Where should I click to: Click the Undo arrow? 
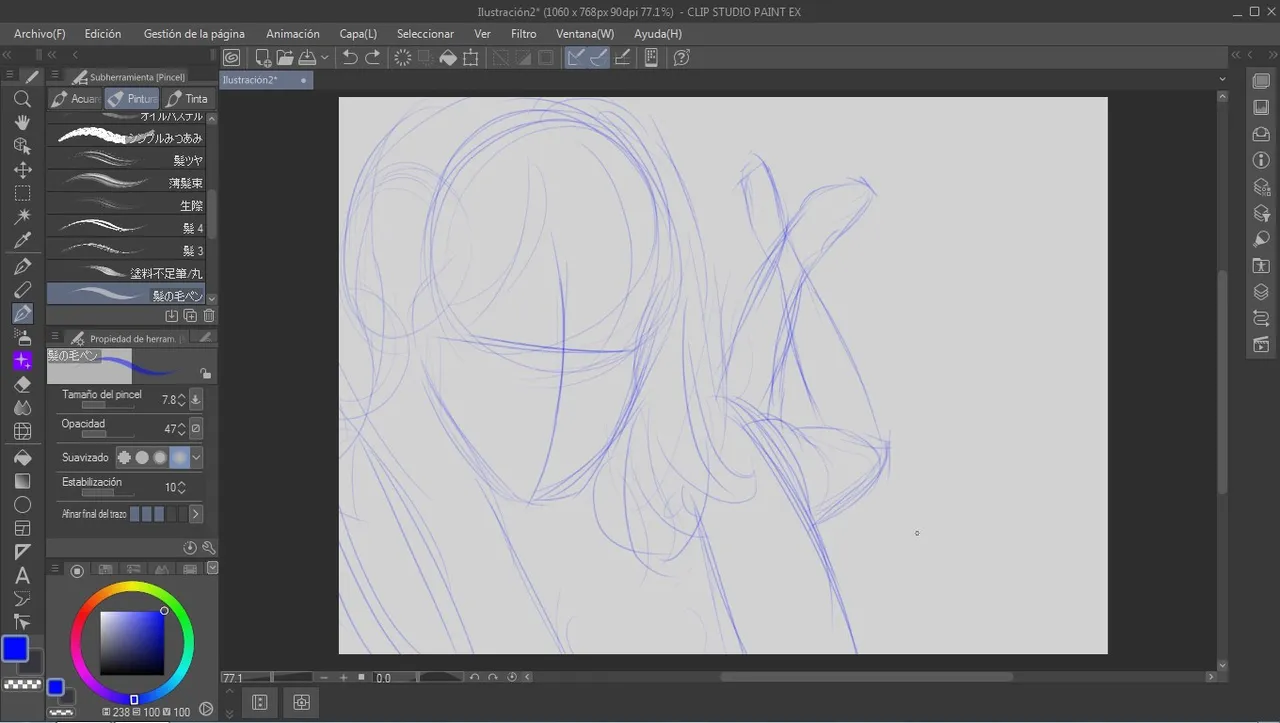350,58
